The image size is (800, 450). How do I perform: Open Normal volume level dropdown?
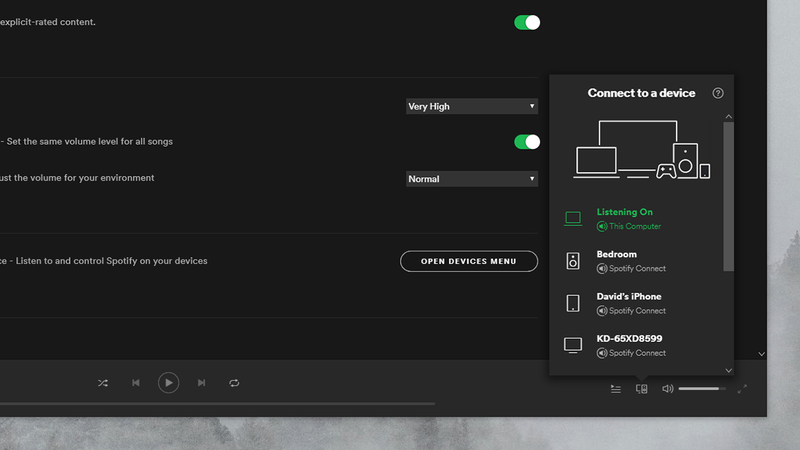472,179
